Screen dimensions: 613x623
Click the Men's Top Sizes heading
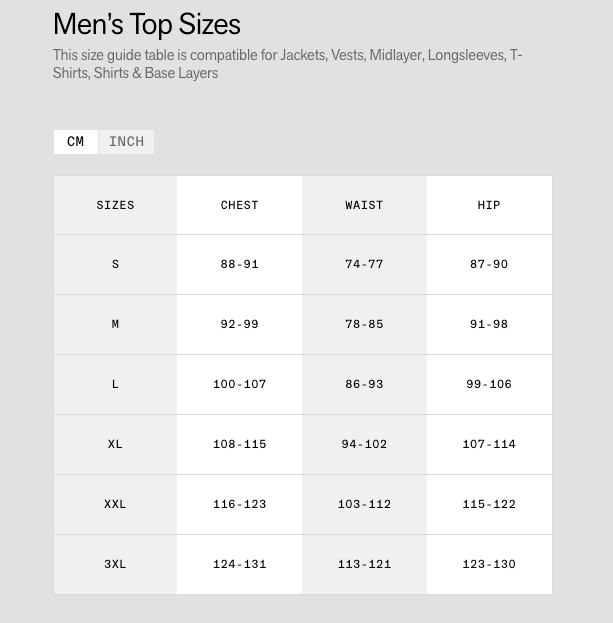(147, 24)
